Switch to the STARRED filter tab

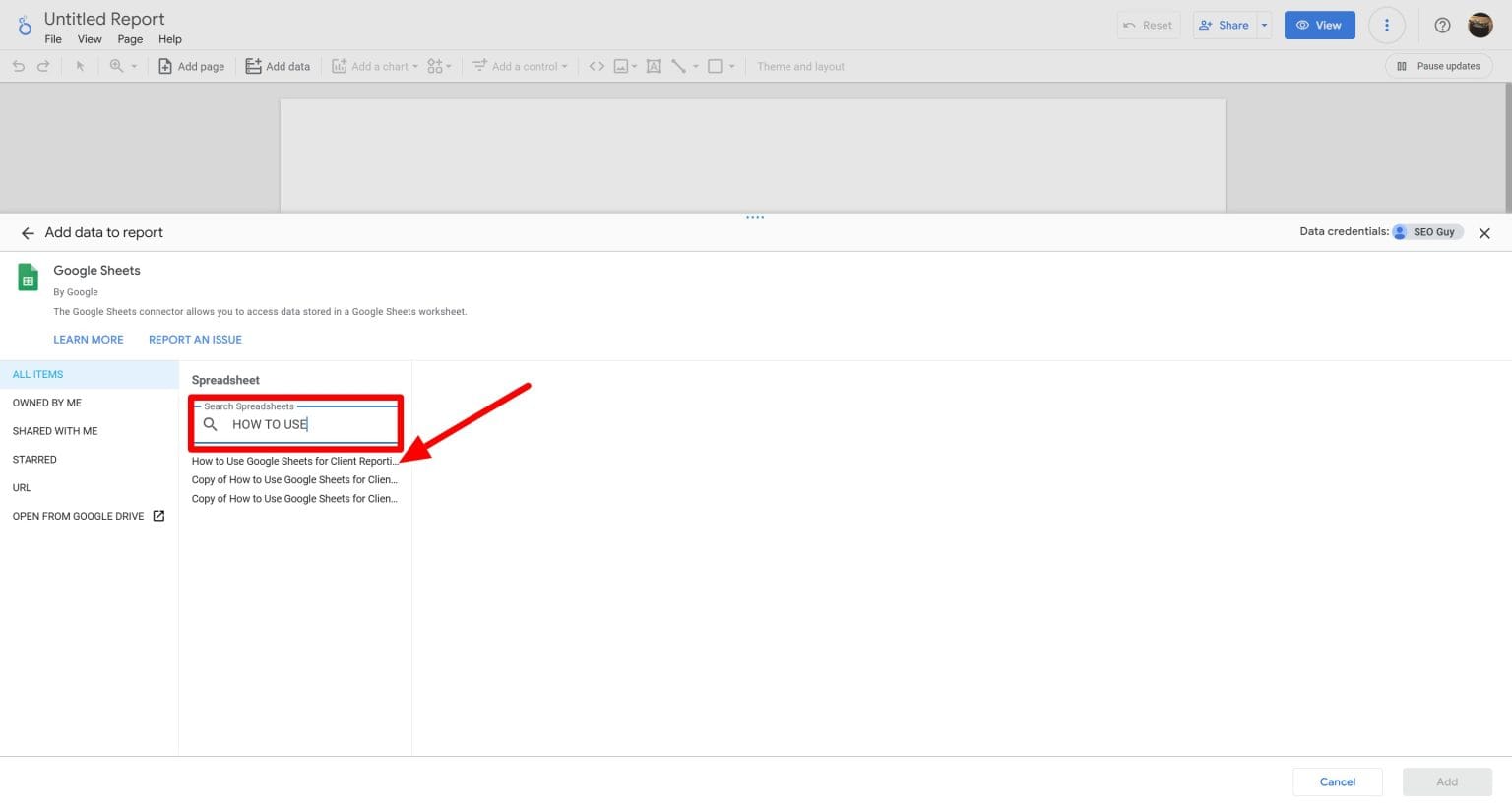[34, 459]
